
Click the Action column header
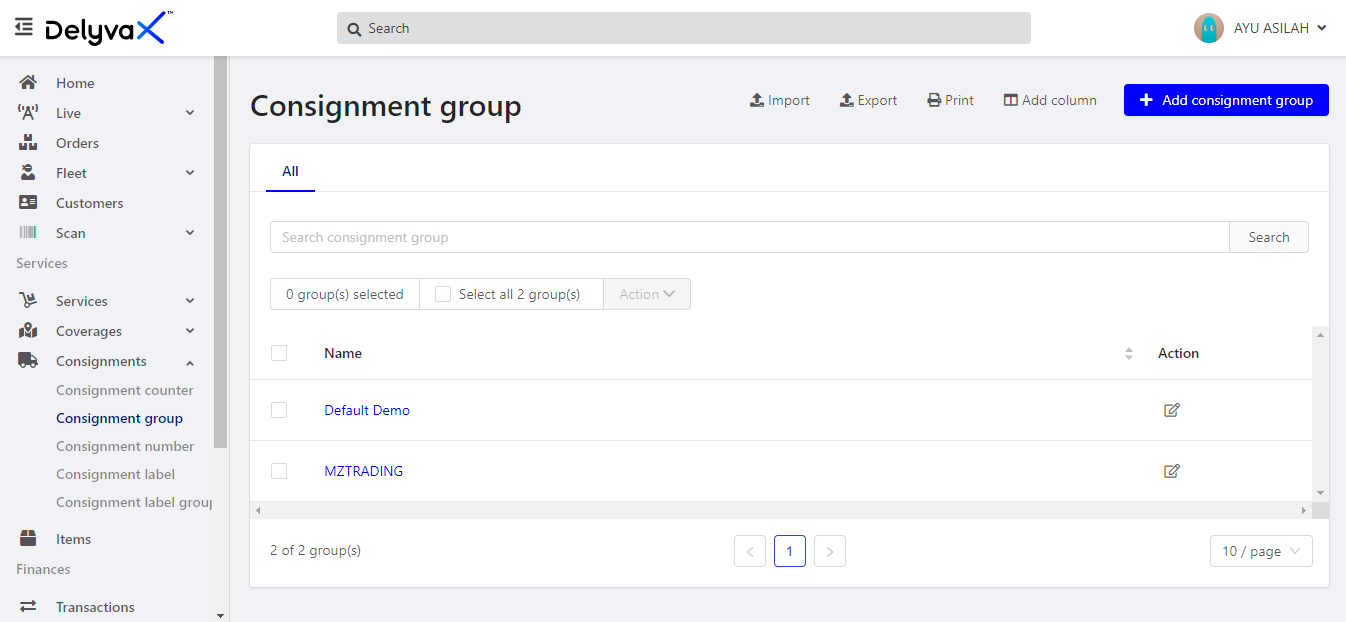pos(1178,353)
